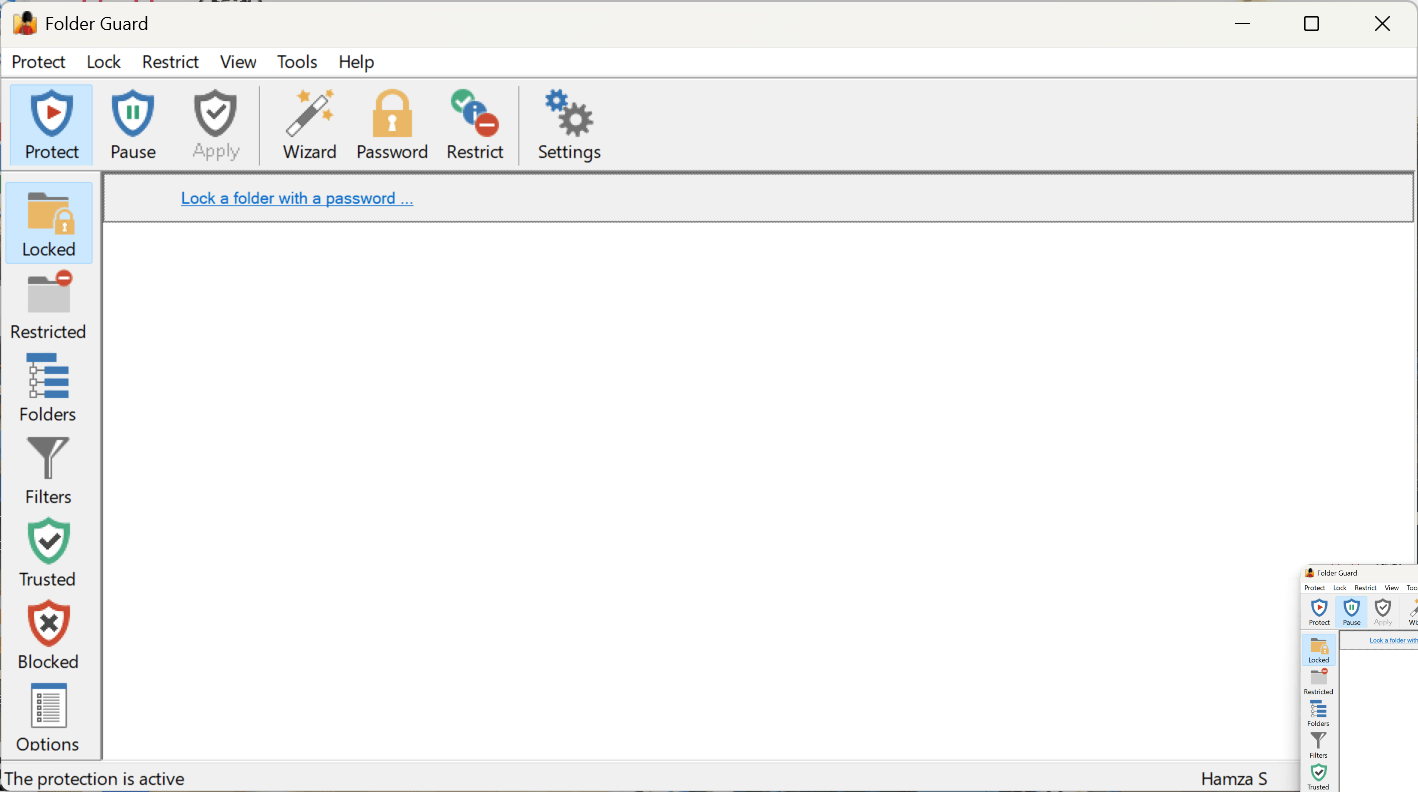
Task: Pause protection using the main toolbar Pause icon
Action: (x=133, y=125)
